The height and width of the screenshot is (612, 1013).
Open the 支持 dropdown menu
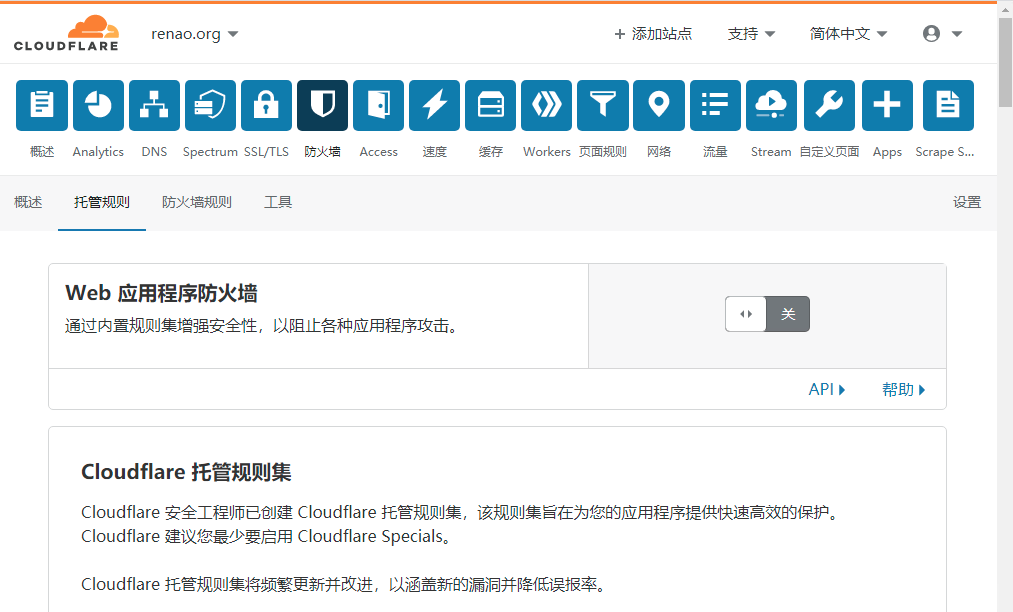pyautogui.click(x=751, y=34)
